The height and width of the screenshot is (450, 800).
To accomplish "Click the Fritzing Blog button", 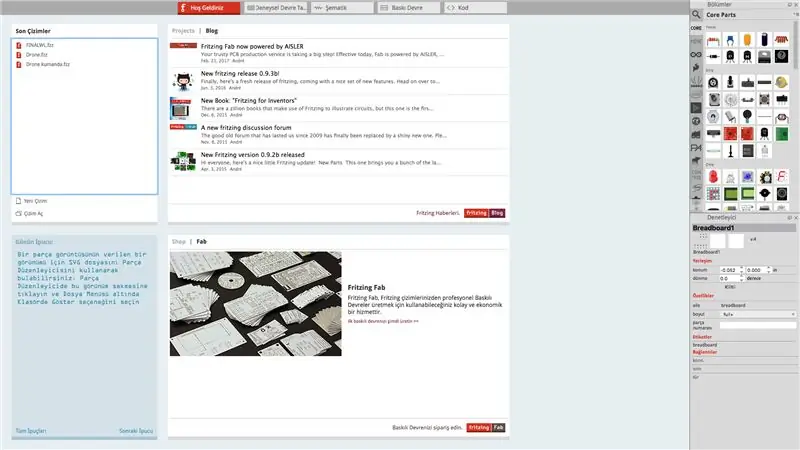I will click(484, 213).
